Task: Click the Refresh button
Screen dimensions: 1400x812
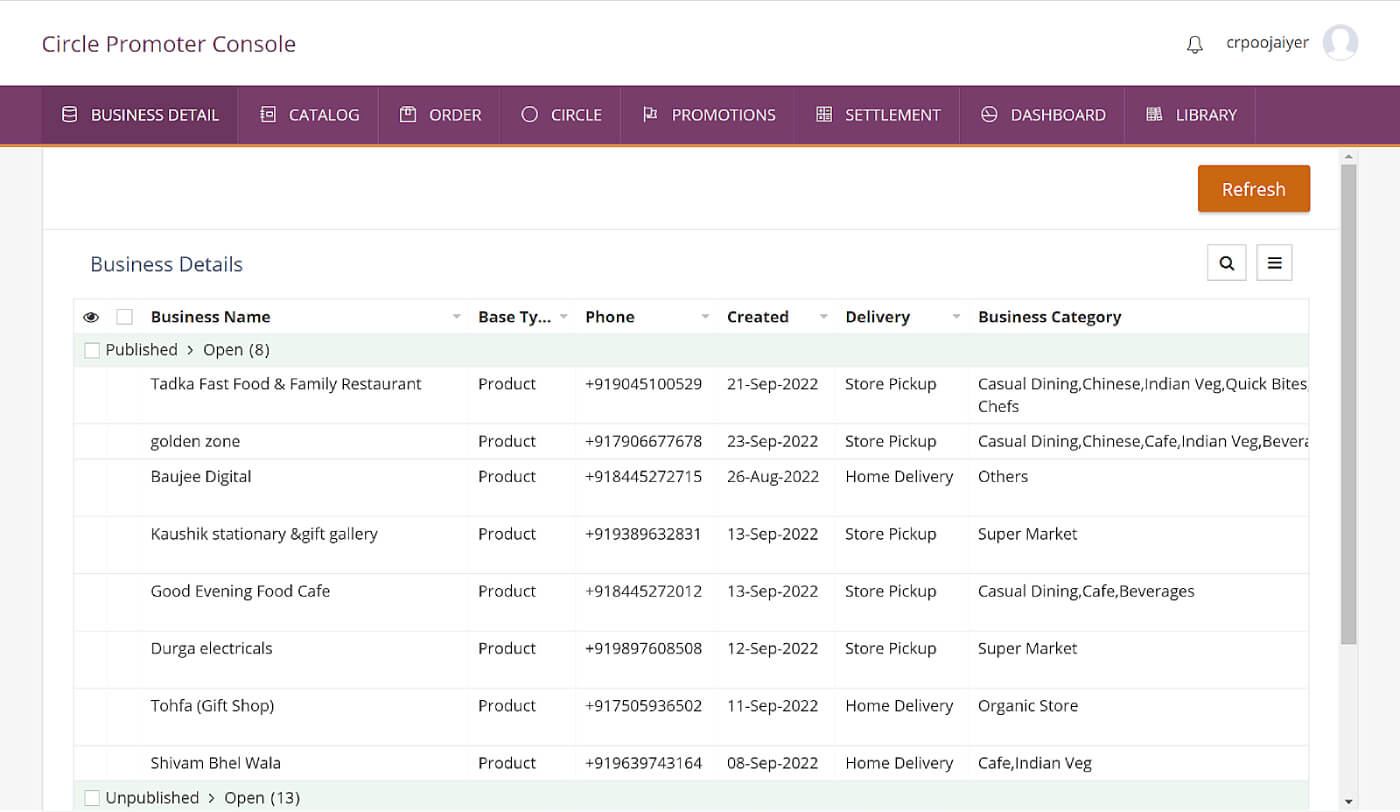Action: click(x=1253, y=188)
